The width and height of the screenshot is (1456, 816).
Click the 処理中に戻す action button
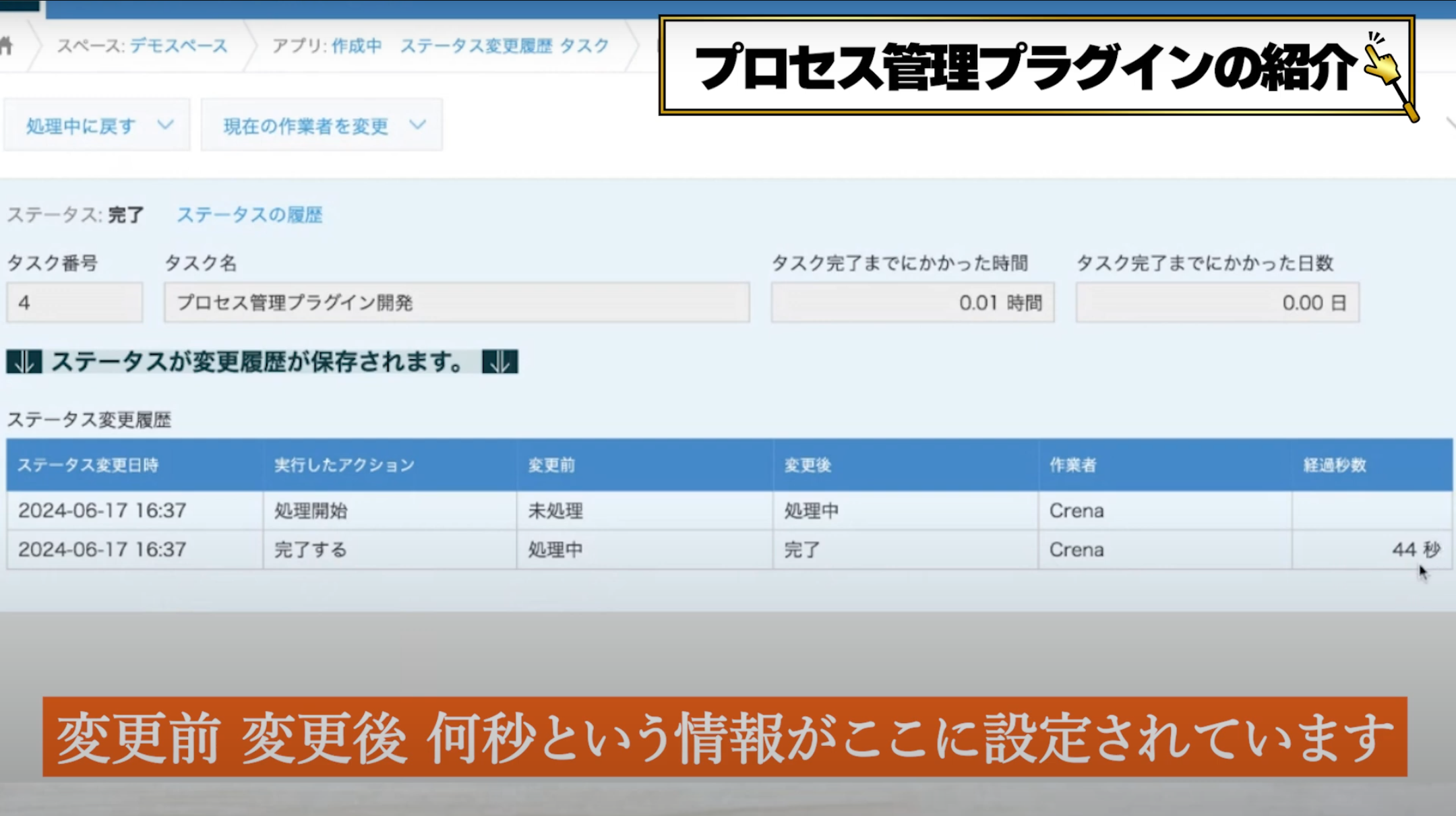click(96, 125)
